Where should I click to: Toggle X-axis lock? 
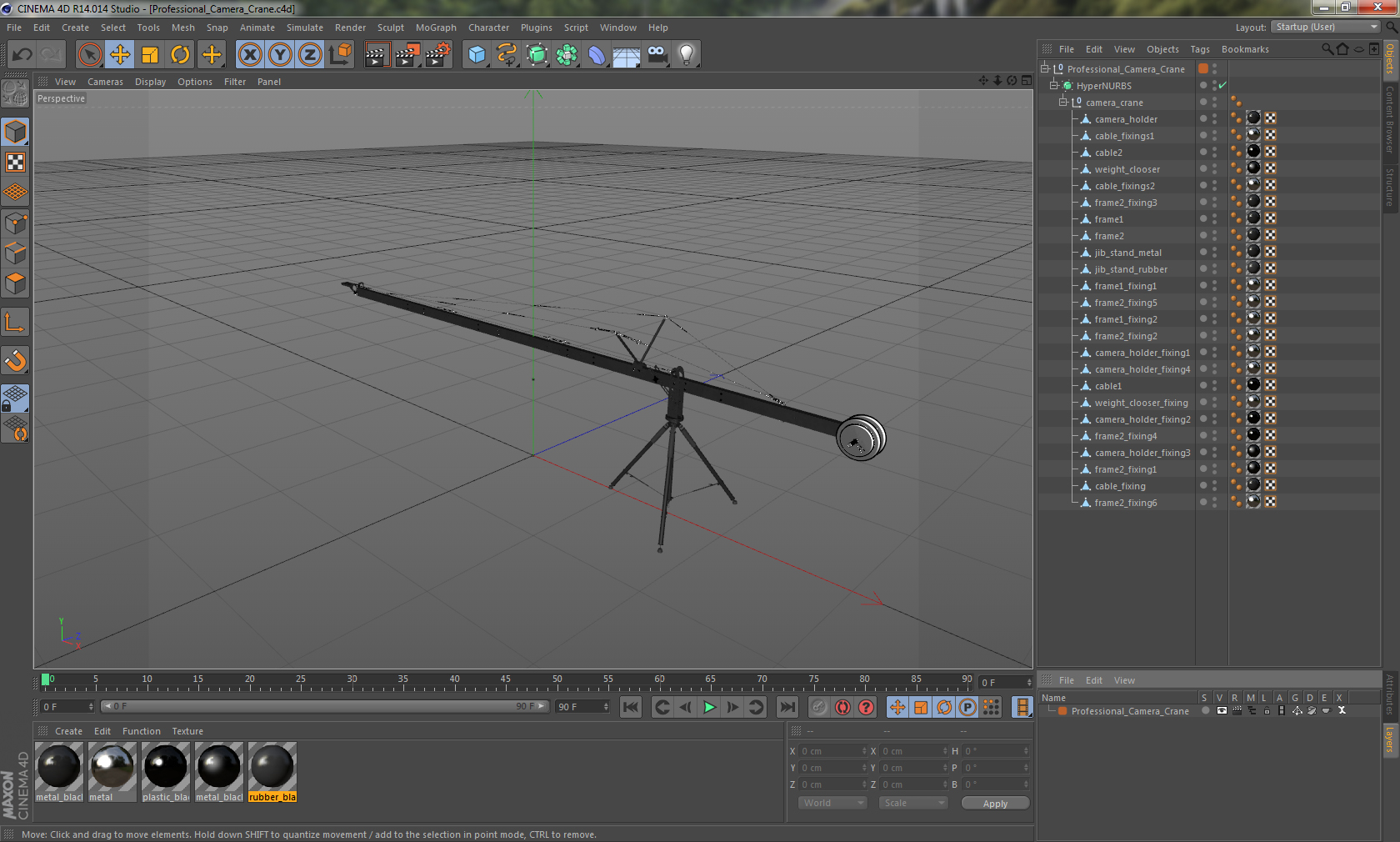pos(249,55)
